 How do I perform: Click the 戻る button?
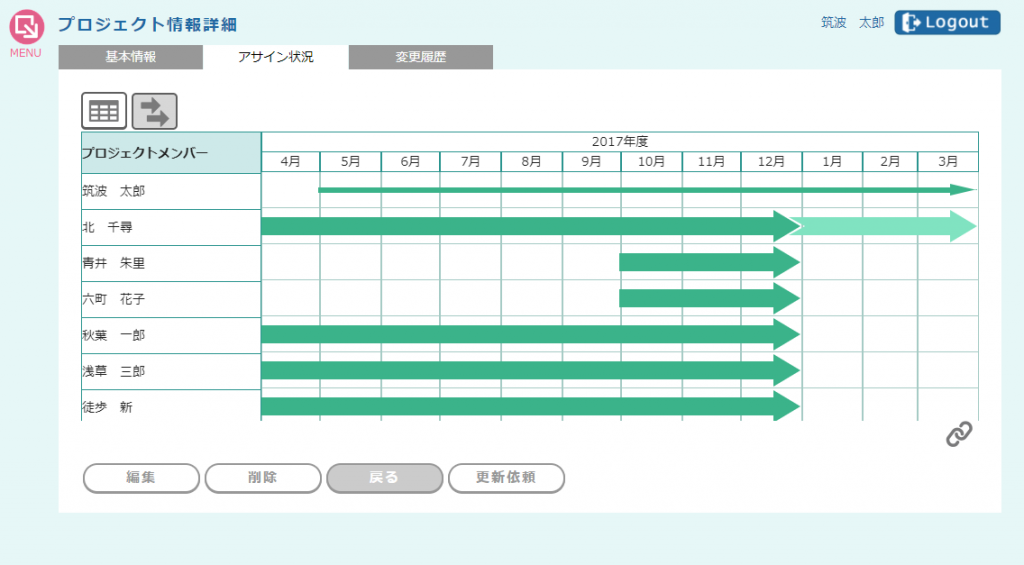(x=384, y=478)
